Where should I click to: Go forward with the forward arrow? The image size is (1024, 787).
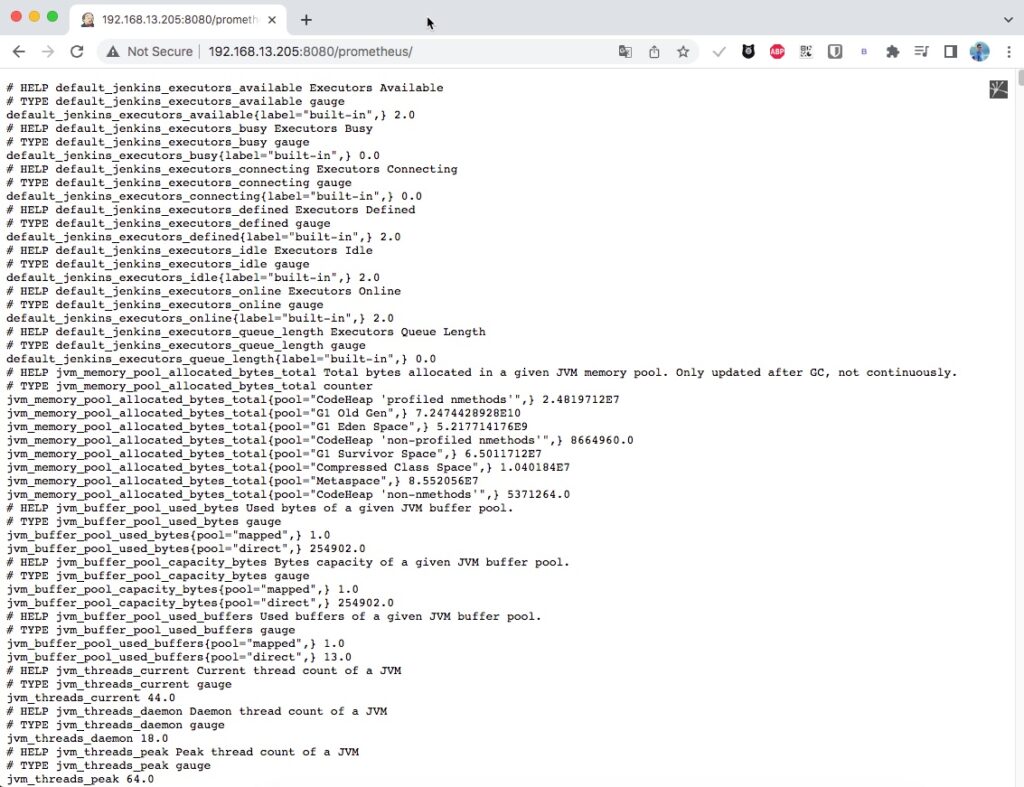tap(48, 52)
